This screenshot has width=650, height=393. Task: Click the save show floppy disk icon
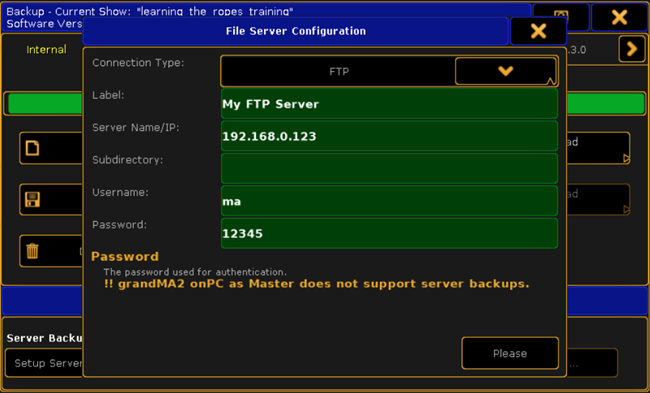tap(32, 199)
